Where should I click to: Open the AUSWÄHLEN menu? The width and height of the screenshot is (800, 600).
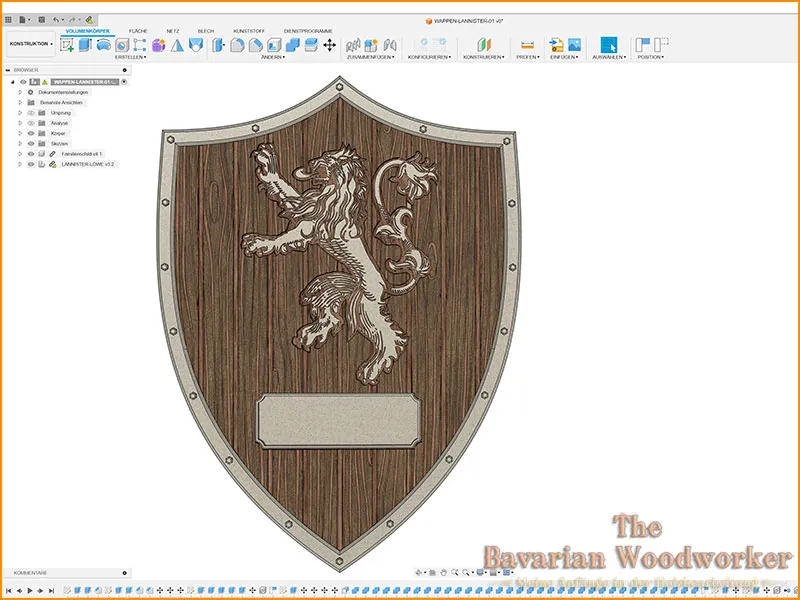tap(609, 57)
